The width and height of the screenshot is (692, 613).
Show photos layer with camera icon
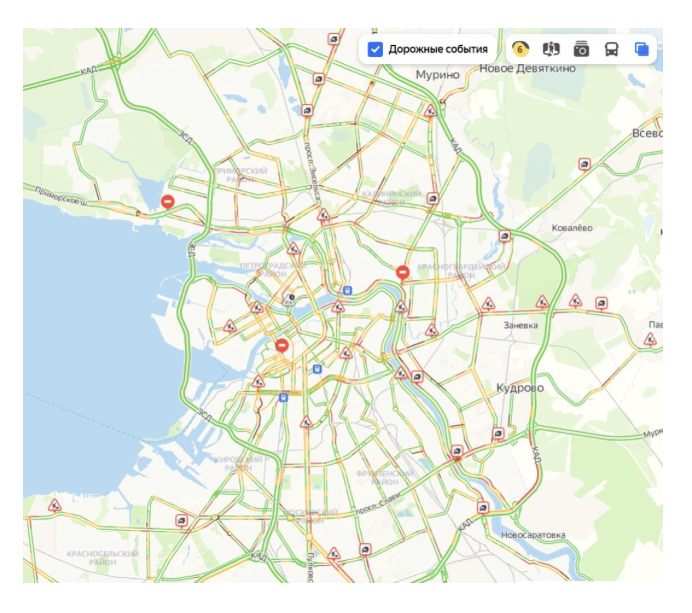(581, 49)
